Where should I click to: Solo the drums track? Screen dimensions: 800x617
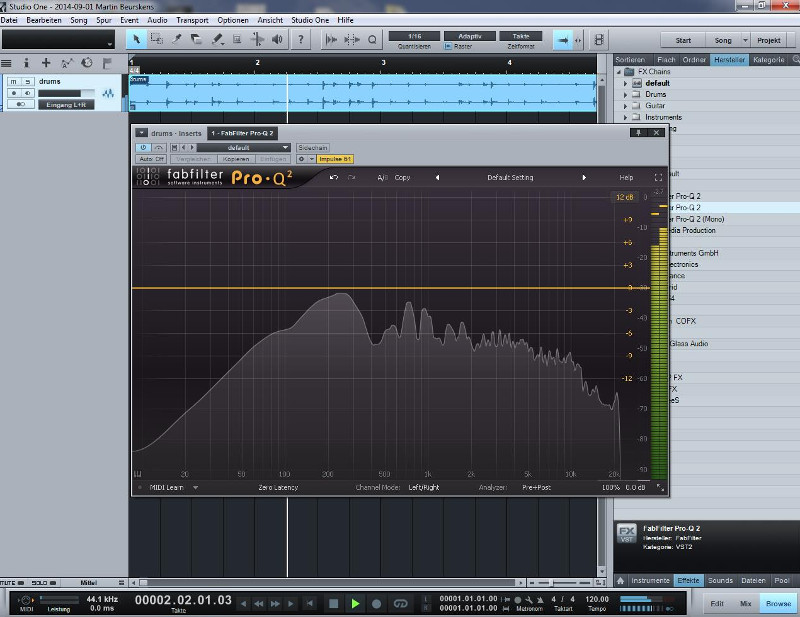coord(28,82)
